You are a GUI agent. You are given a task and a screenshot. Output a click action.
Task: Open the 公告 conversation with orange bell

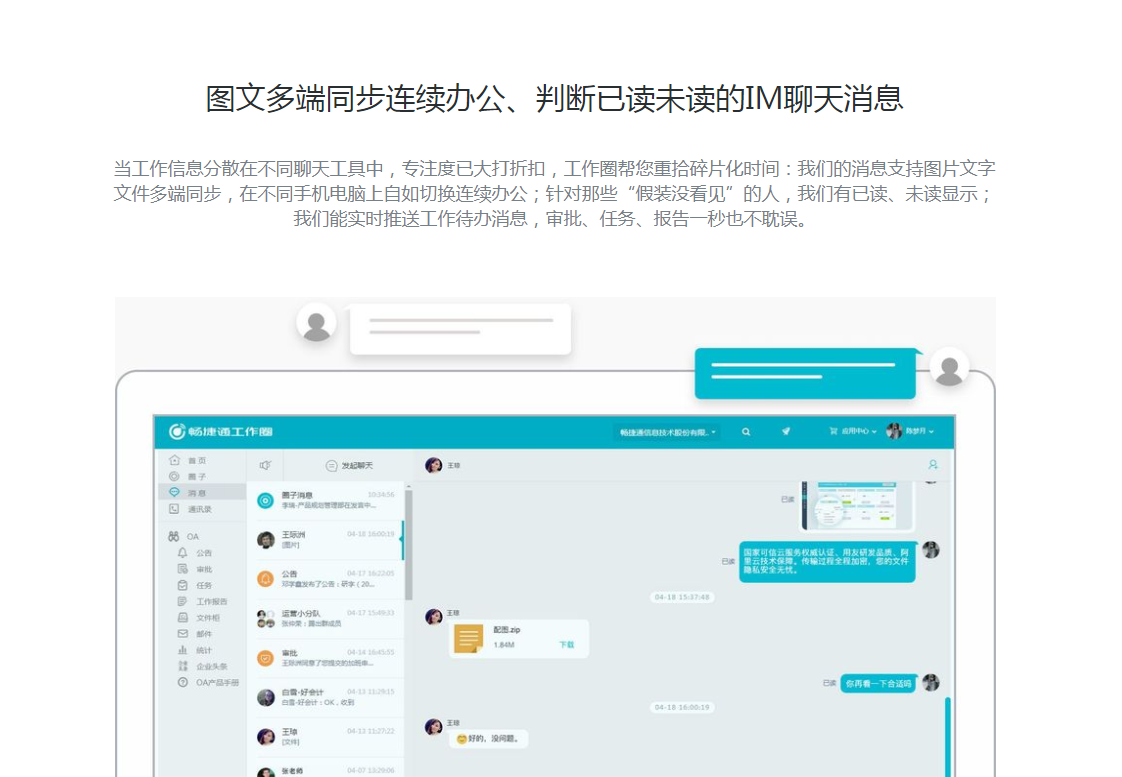click(326, 579)
